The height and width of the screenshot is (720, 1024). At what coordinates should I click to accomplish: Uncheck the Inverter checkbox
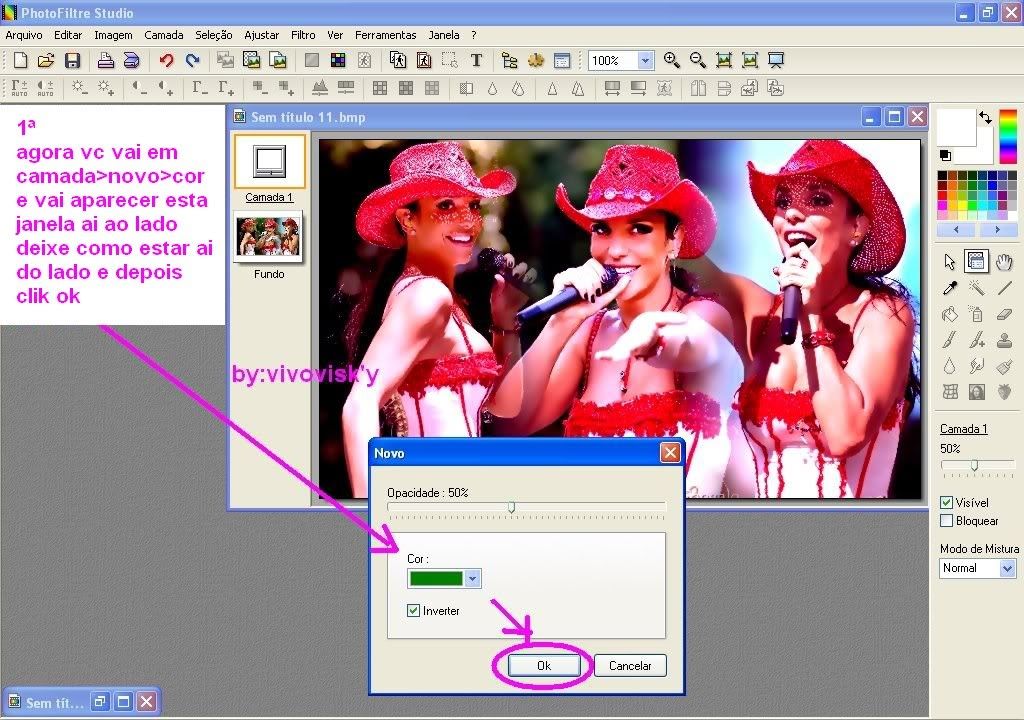pos(414,611)
